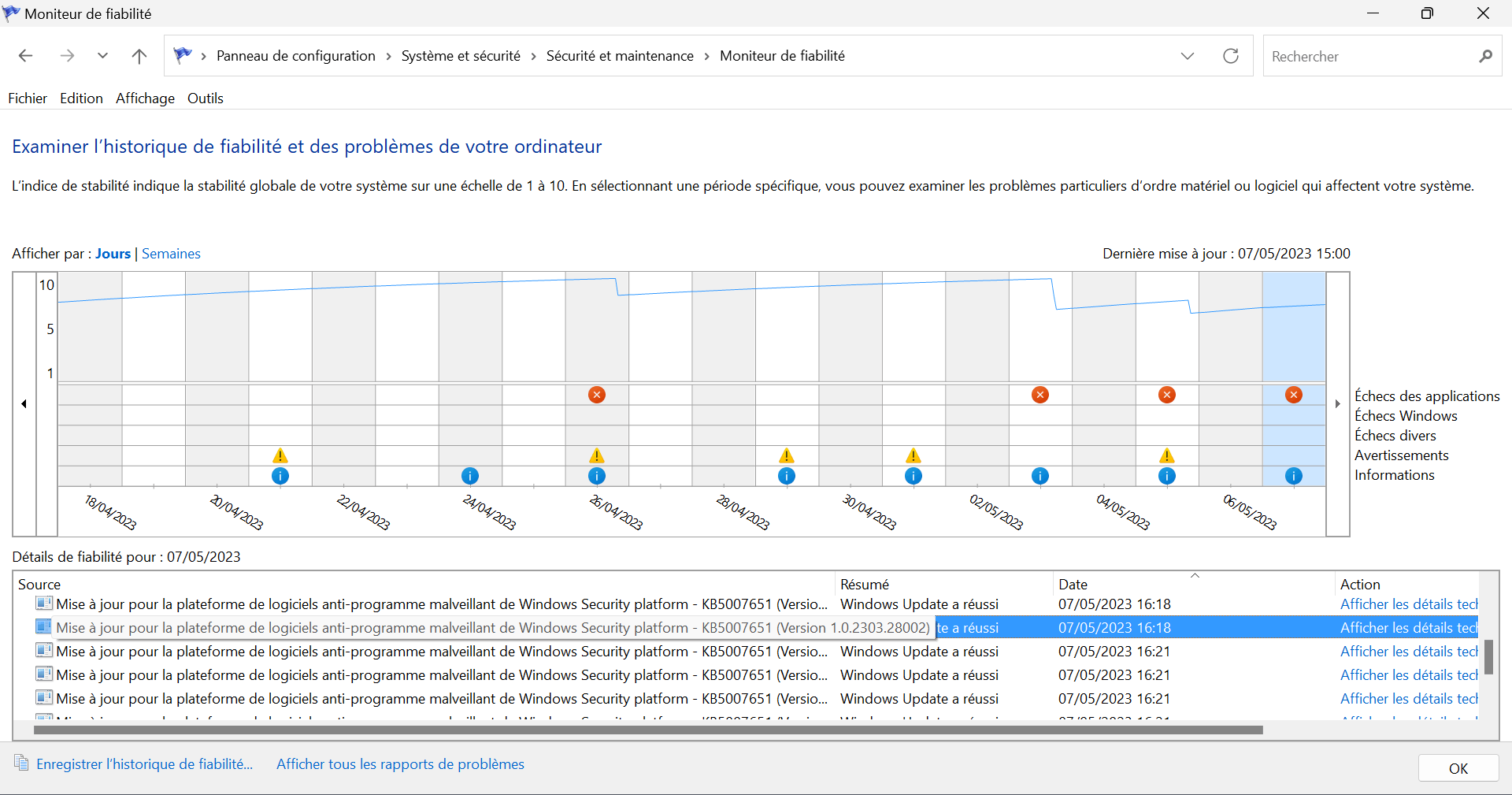Expand the chevron before Panneau de configuration

coord(204,56)
